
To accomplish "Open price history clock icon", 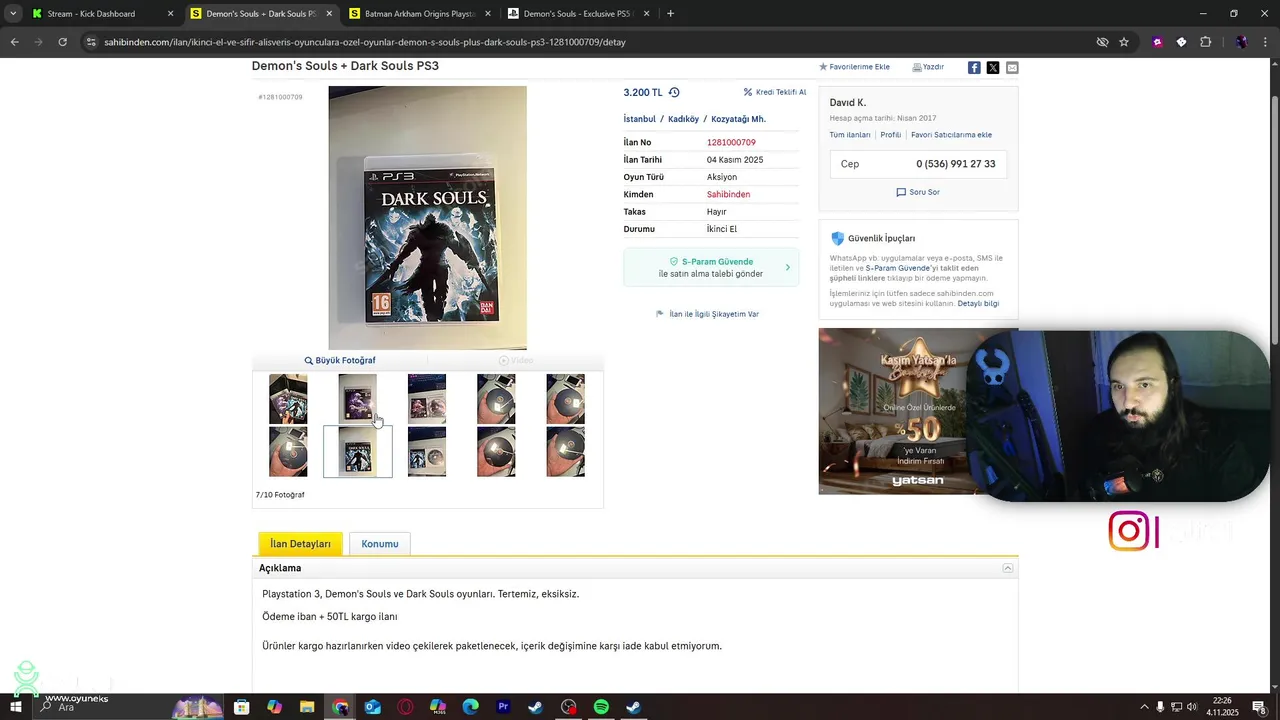I will 674,92.
